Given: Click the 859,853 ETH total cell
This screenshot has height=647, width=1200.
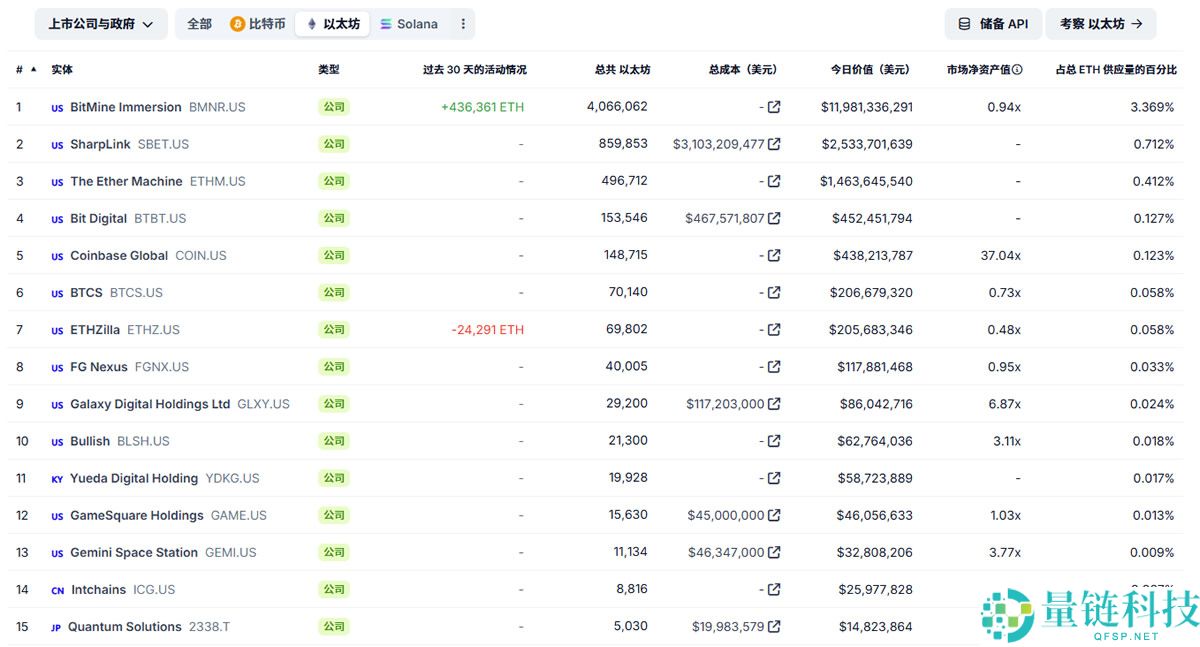Looking at the screenshot, I should tap(623, 143).
